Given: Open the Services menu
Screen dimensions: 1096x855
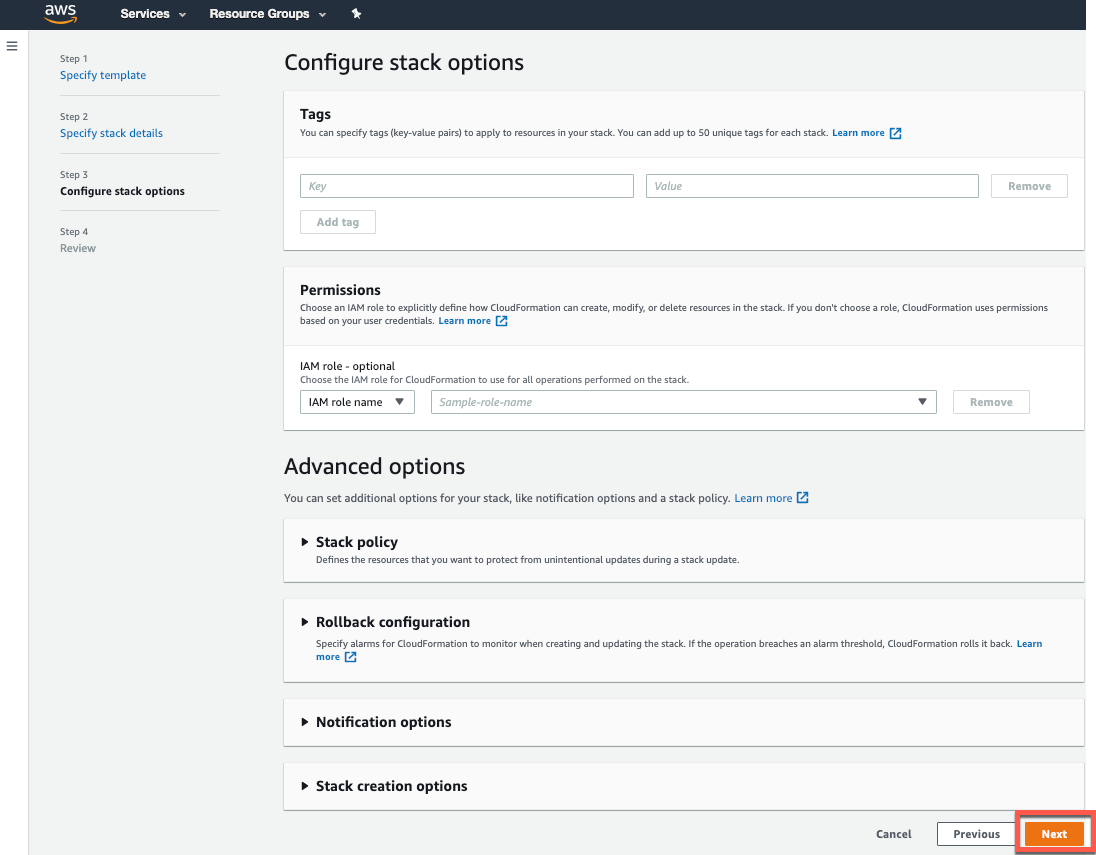Looking at the screenshot, I should [x=153, y=14].
